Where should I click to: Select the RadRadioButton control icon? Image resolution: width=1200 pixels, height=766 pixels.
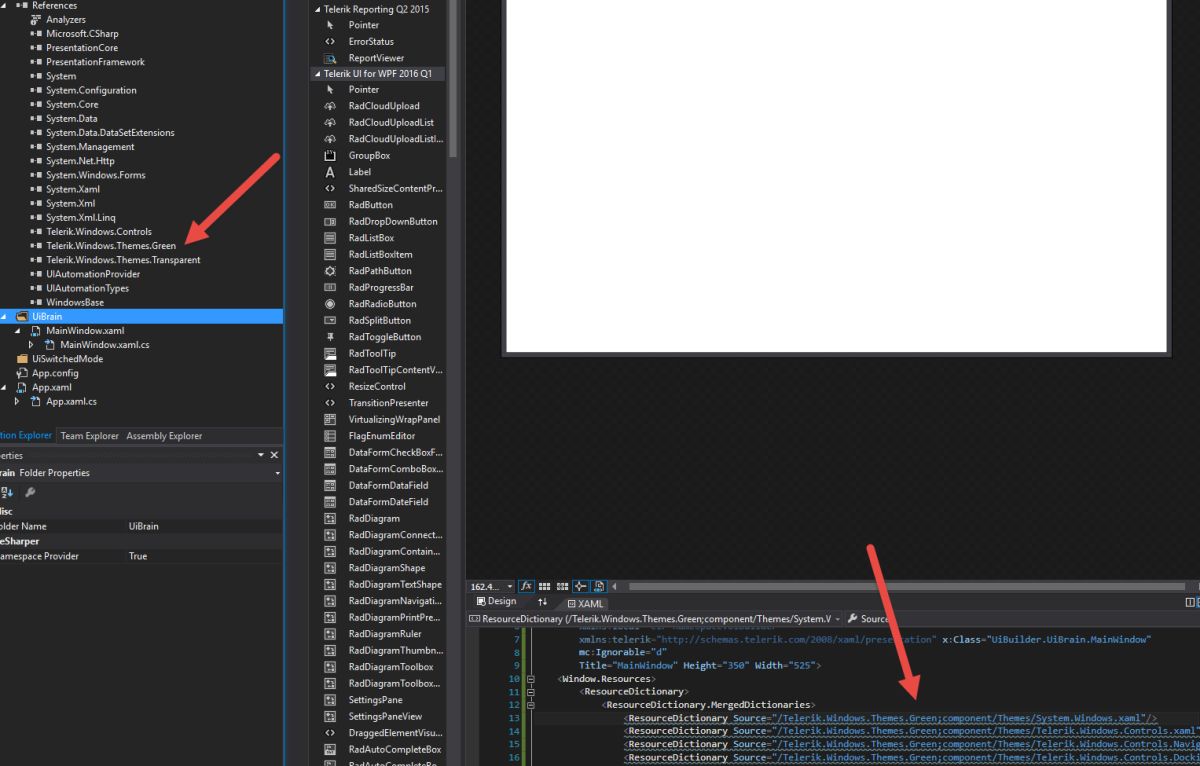tap(330, 304)
